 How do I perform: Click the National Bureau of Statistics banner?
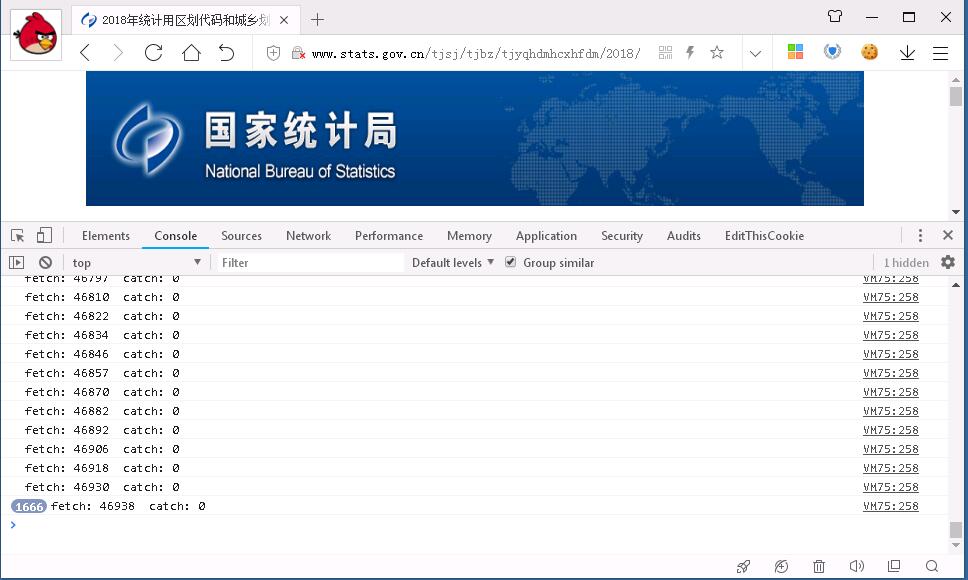[475, 138]
